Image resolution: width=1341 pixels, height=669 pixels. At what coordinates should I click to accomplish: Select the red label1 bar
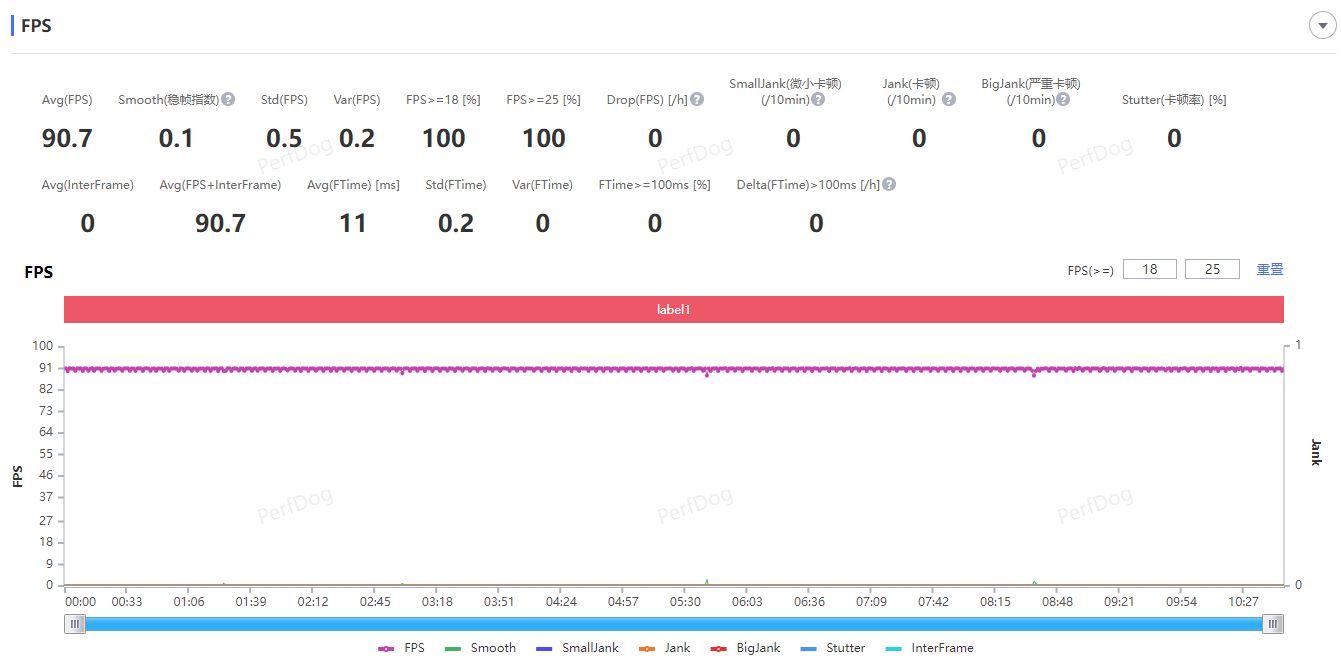[674, 310]
